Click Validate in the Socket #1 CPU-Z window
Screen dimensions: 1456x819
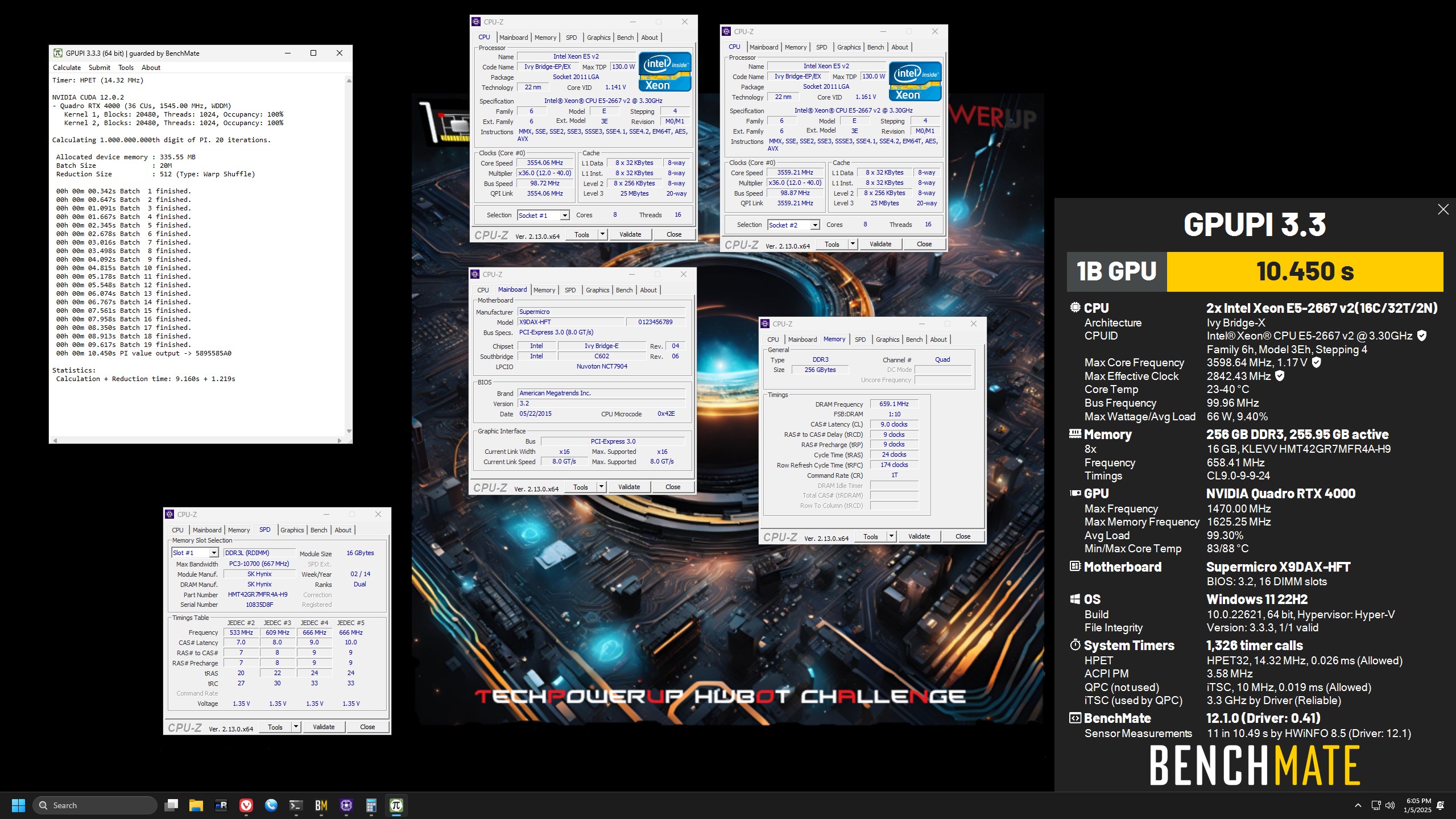tap(630, 234)
